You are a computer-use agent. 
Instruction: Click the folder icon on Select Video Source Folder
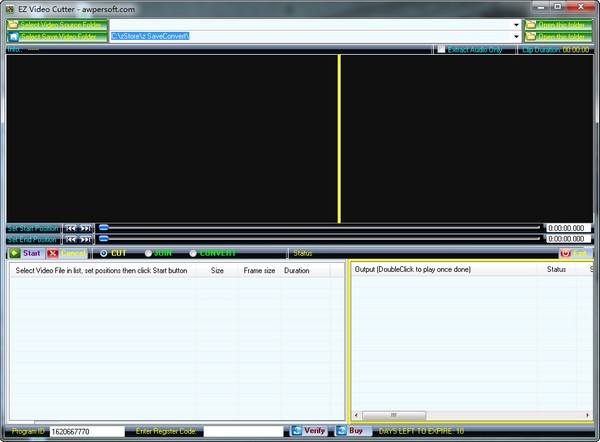(13, 25)
